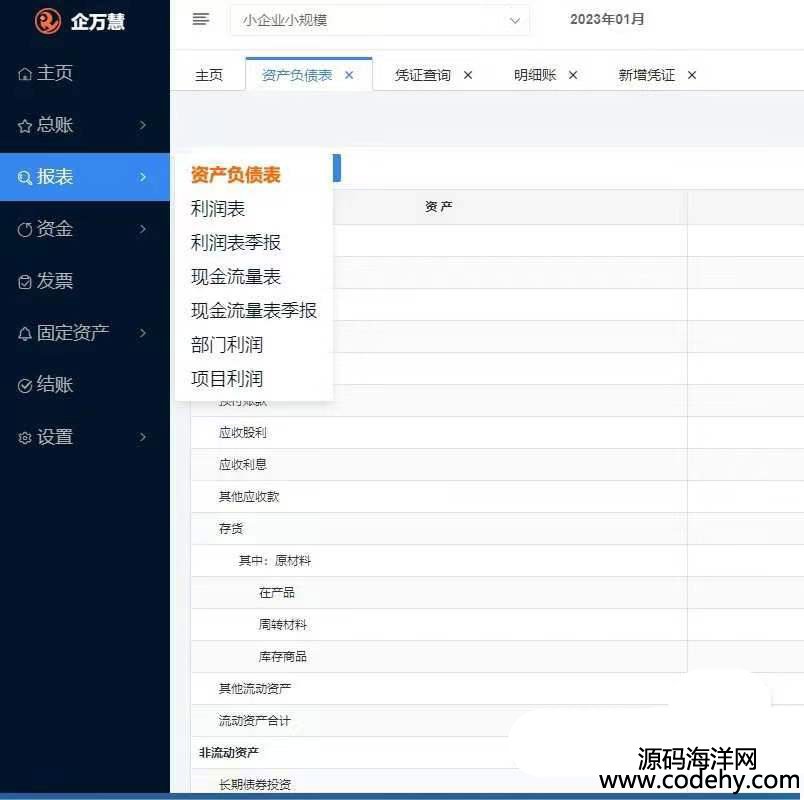Screen dimensions: 804x800
Task: Click the 固定资产 bell icon
Action: pyautogui.click(x=25, y=334)
